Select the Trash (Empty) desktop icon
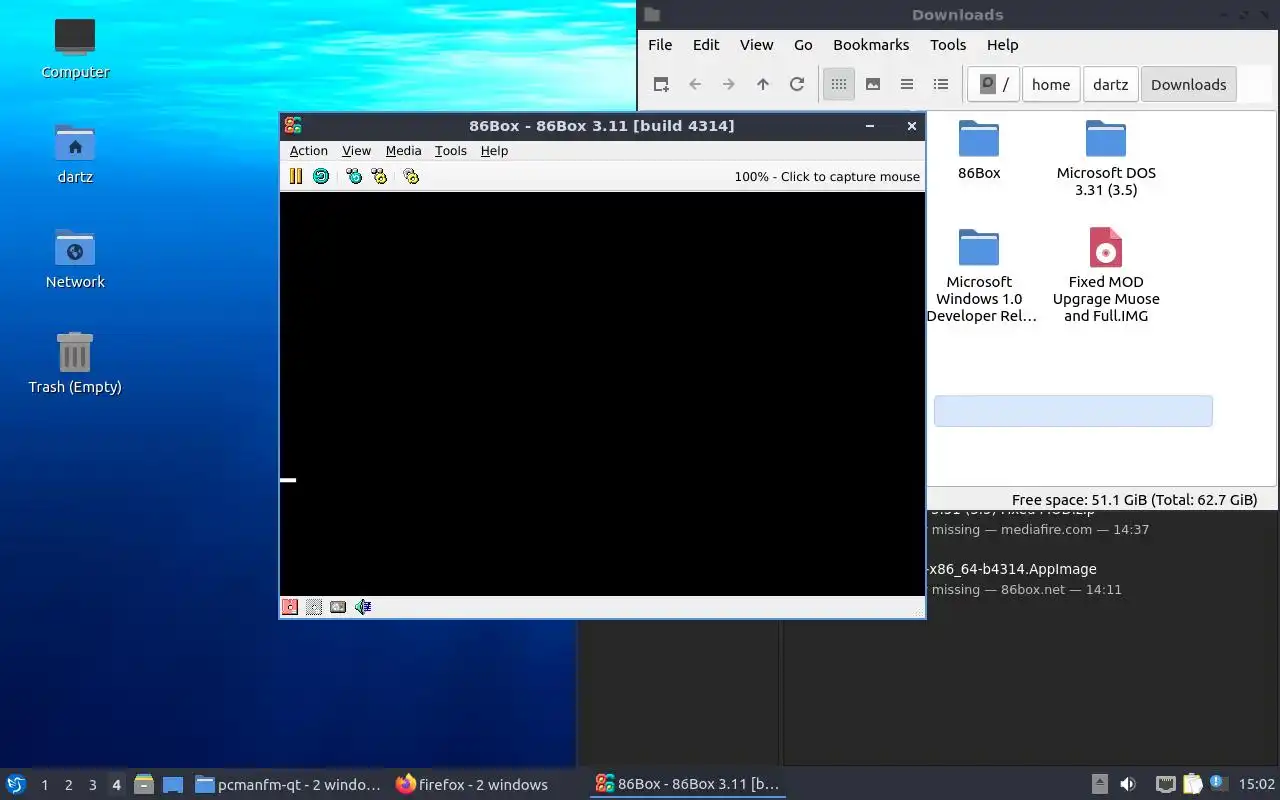This screenshot has width=1280, height=800. pos(75,363)
